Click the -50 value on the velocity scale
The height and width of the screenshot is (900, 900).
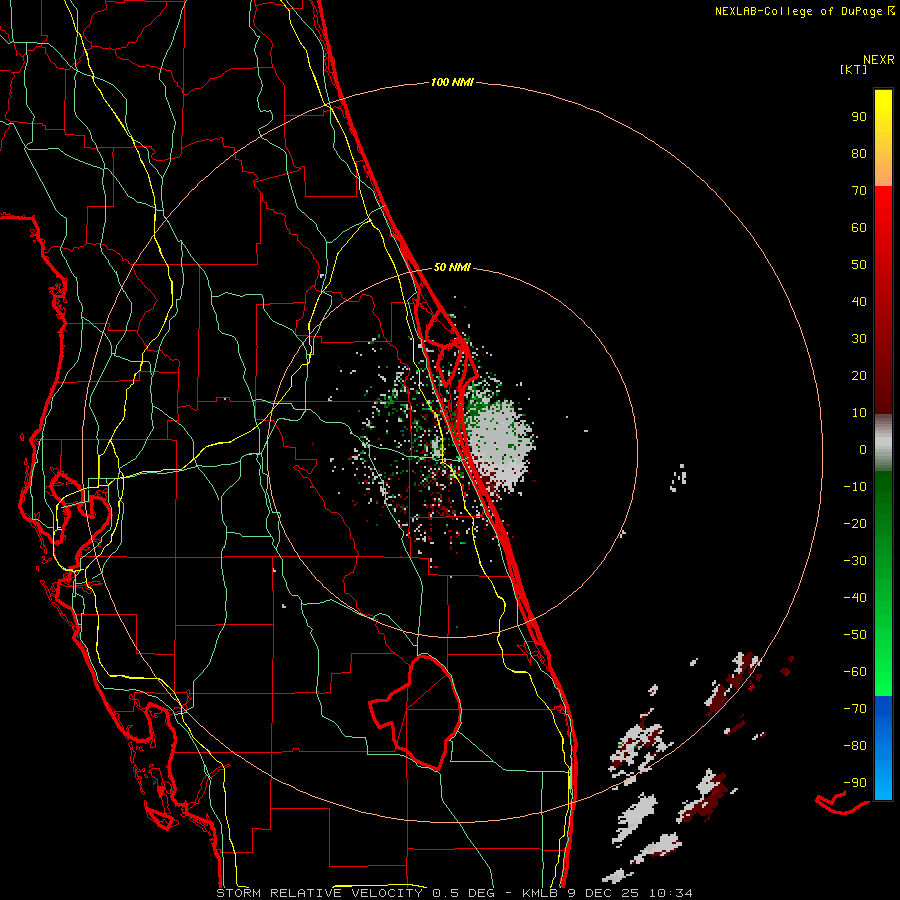855,635
